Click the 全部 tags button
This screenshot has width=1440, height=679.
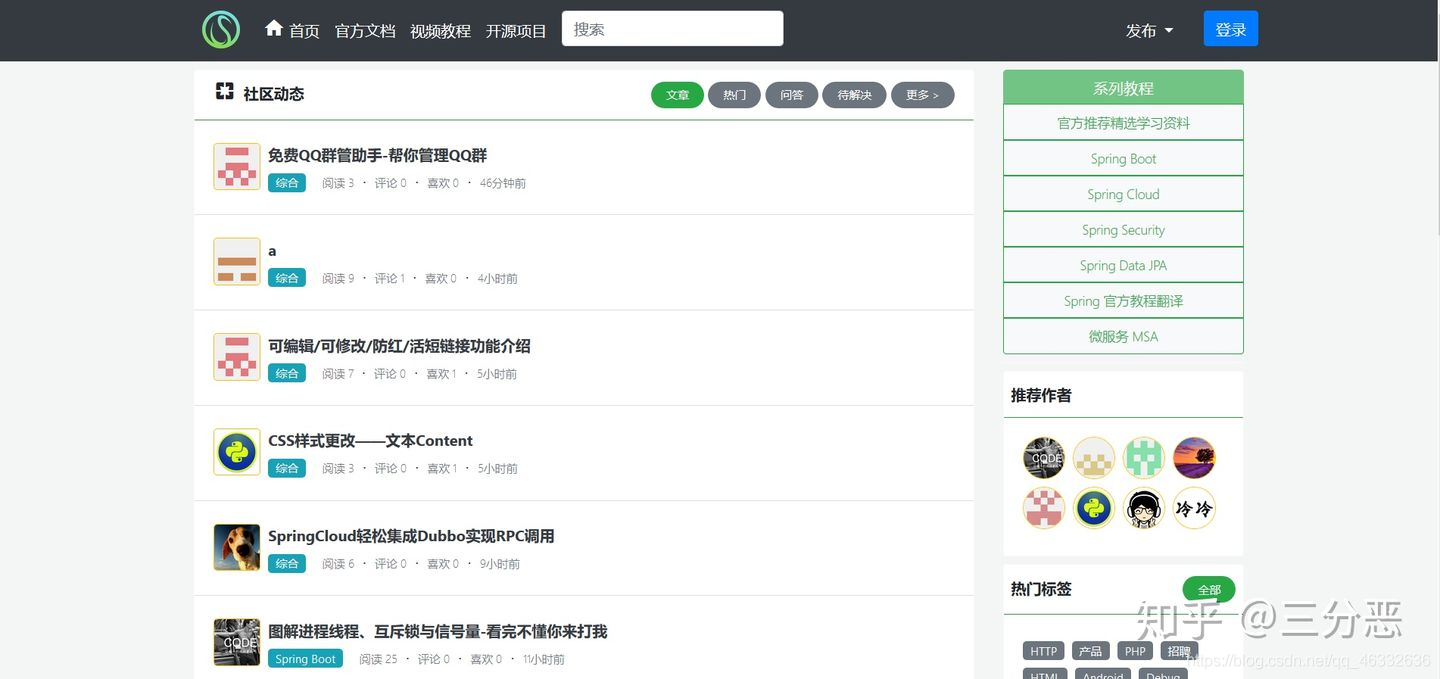coord(1209,590)
